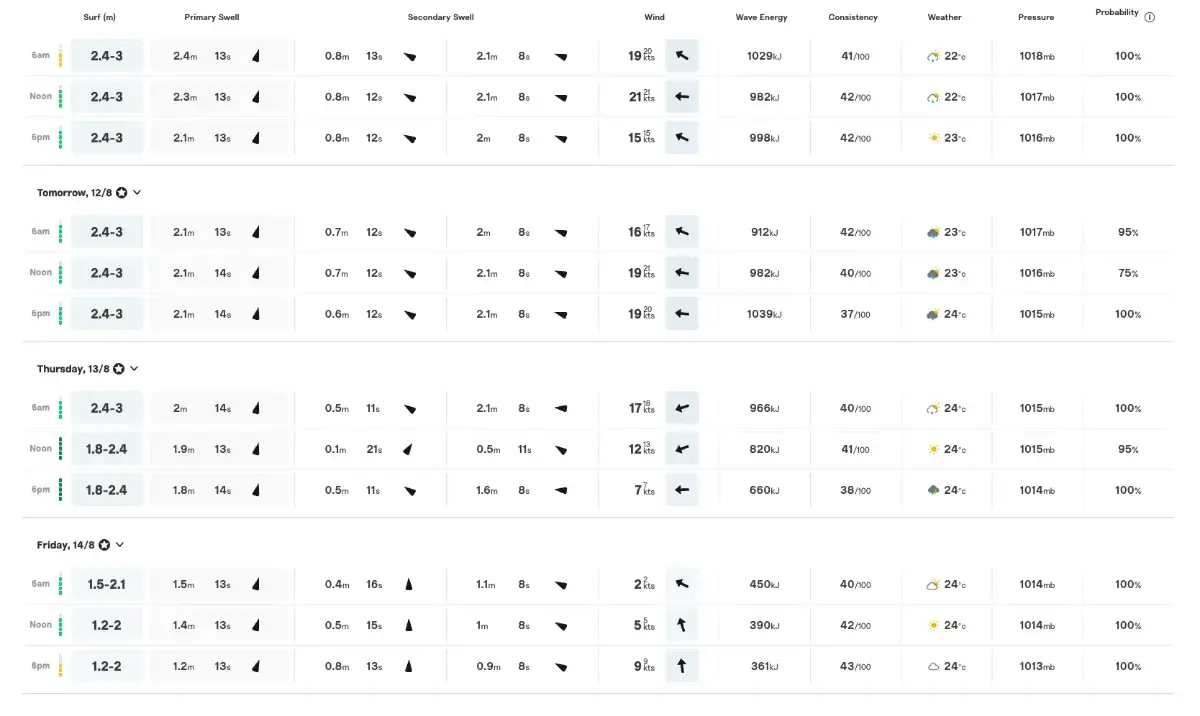Image resolution: width=1200 pixels, height=716 pixels.
Task: Collapse the Thursday, 13/8 day section
Action: (134, 368)
